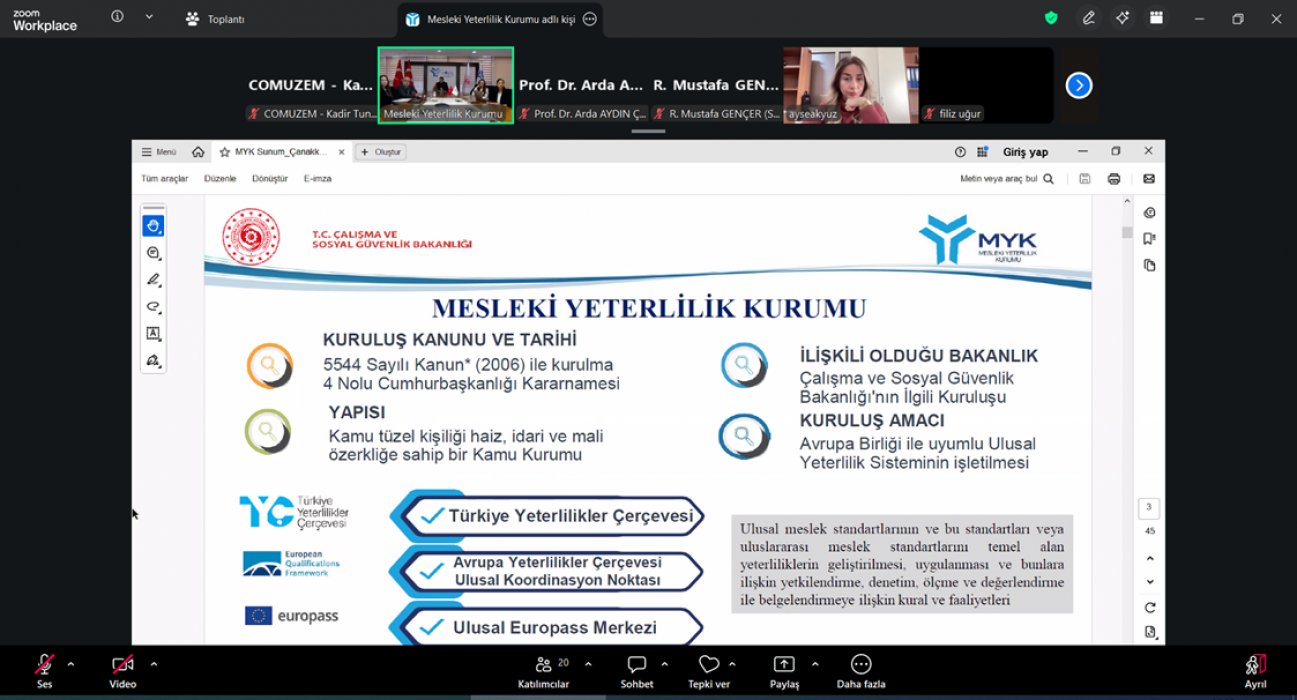Click the AI Companion sparkle icon
The width and height of the screenshot is (1297, 700).
click(x=1122, y=18)
